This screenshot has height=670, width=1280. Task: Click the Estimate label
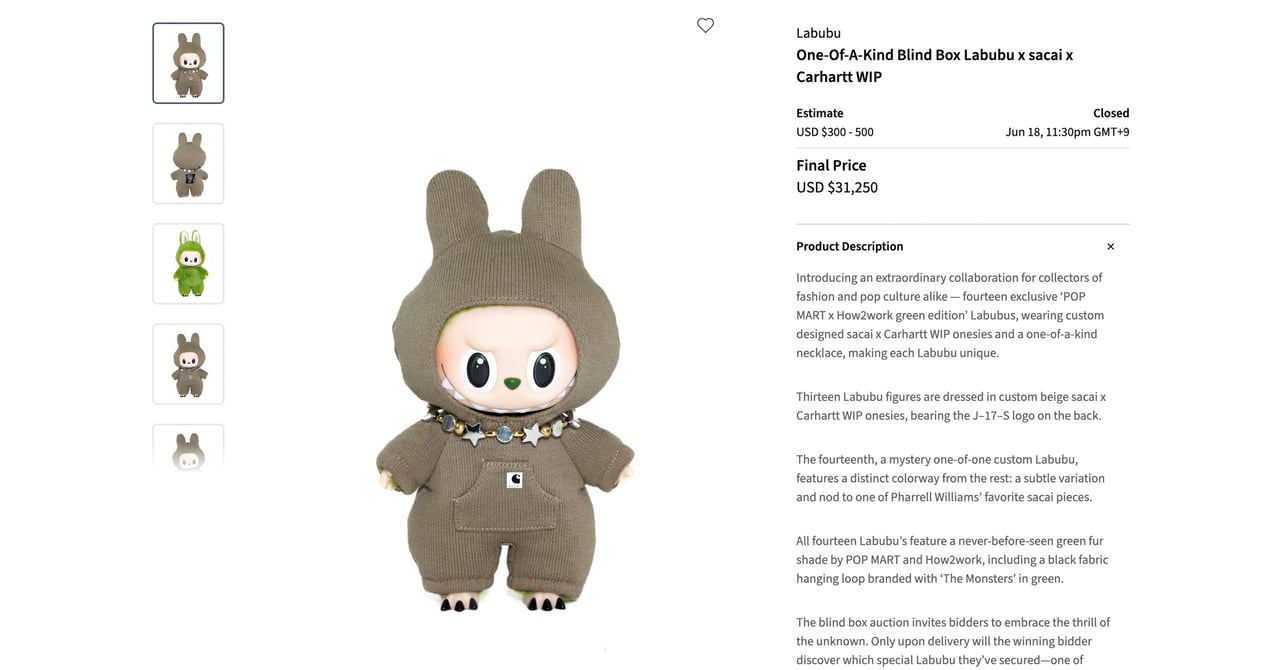click(x=819, y=113)
